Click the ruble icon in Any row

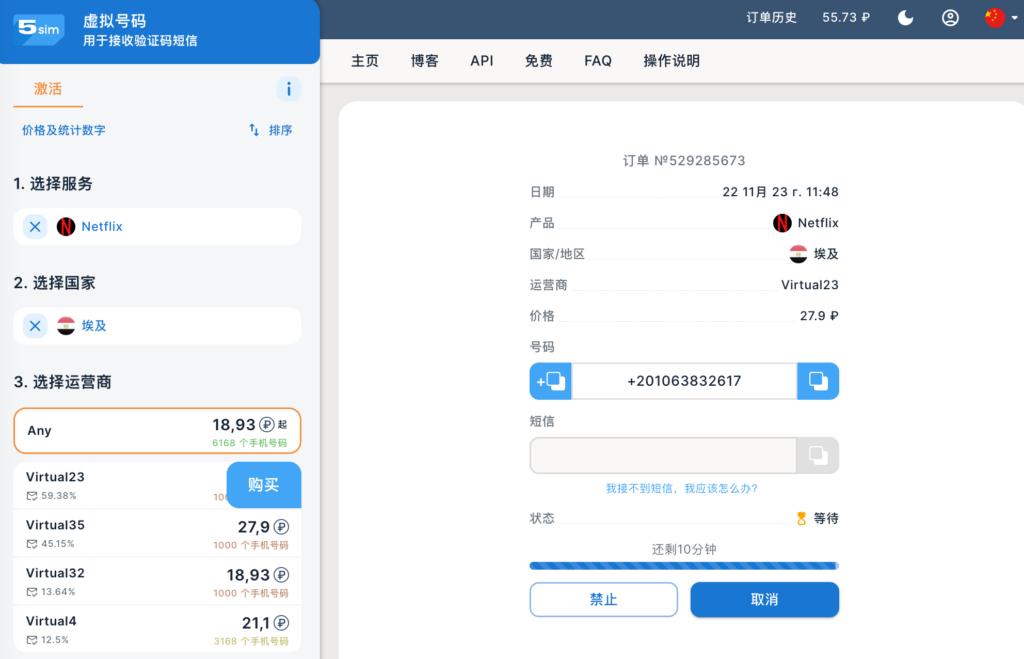(x=266, y=425)
